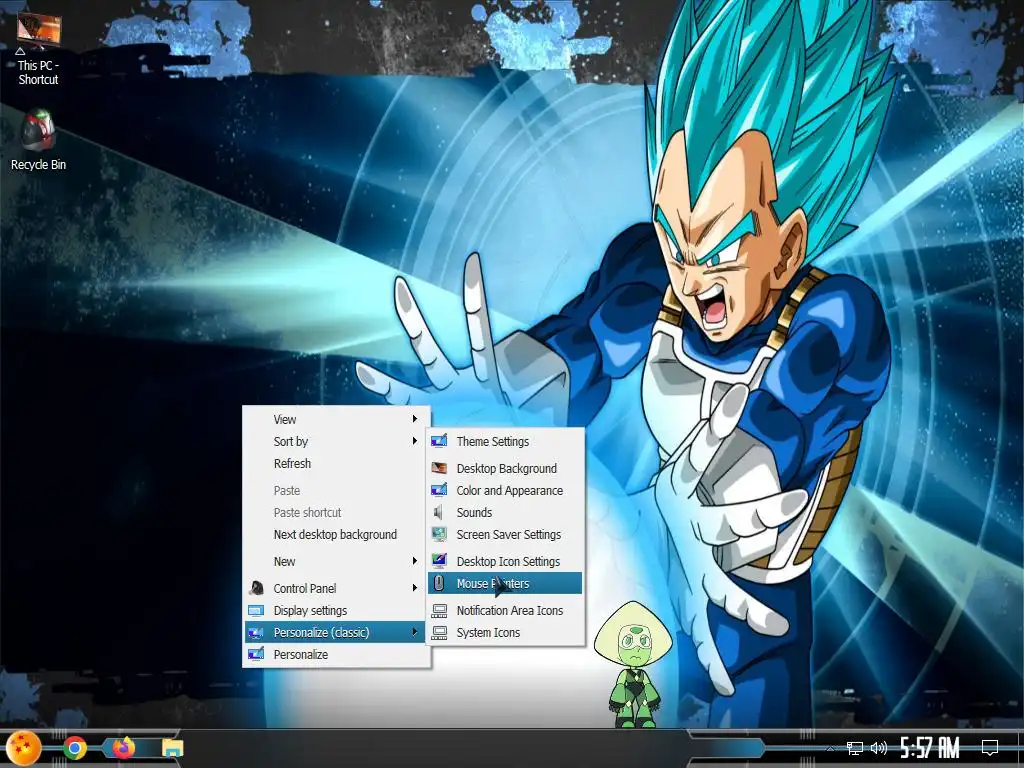Screen dimensions: 1024x768
Task: Open Desktop Background settings
Action: (x=505, y=468)
